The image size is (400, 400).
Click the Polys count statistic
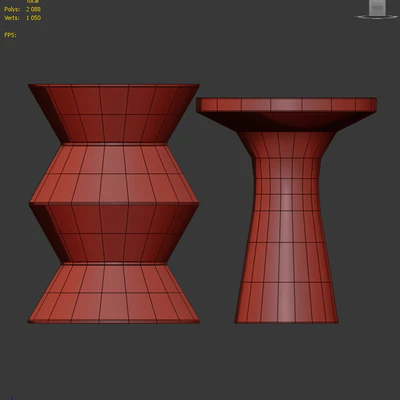22,9
